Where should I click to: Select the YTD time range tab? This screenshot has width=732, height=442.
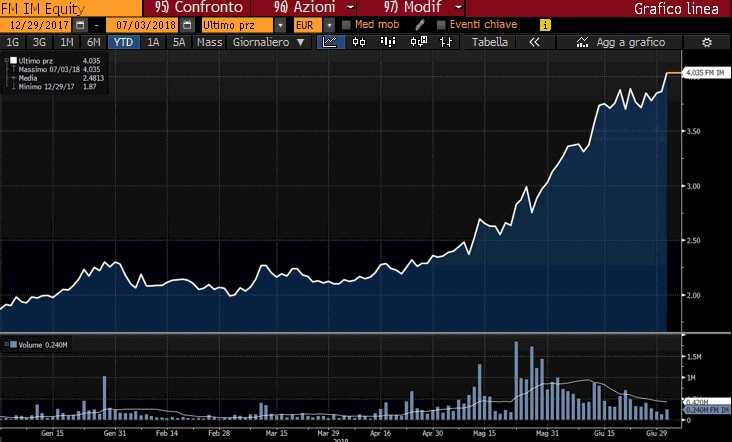[x=123, y=42]
